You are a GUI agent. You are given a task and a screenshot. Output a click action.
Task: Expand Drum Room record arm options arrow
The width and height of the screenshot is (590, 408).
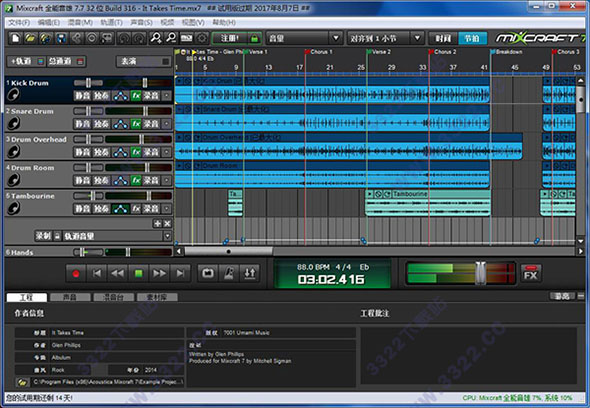click(x=166, y=181)
